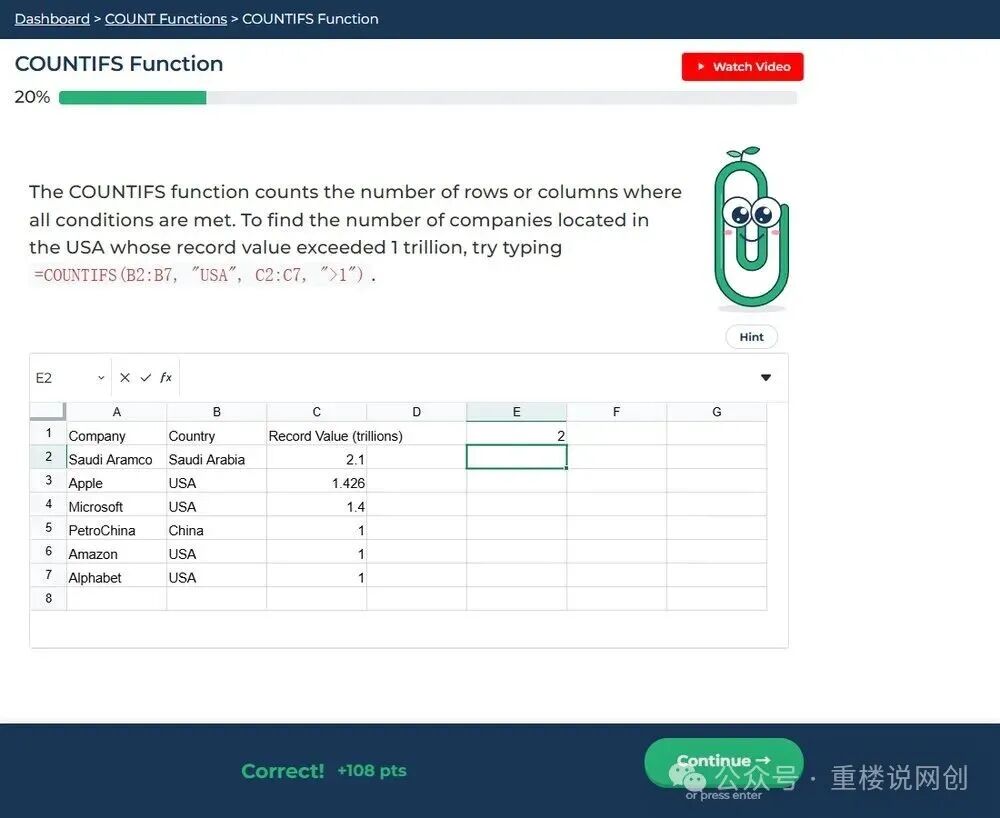Image resolution: width=1000 pixels, height=818 pixels.
Task: Click the Alphabet cell
Action: [117, 575]
